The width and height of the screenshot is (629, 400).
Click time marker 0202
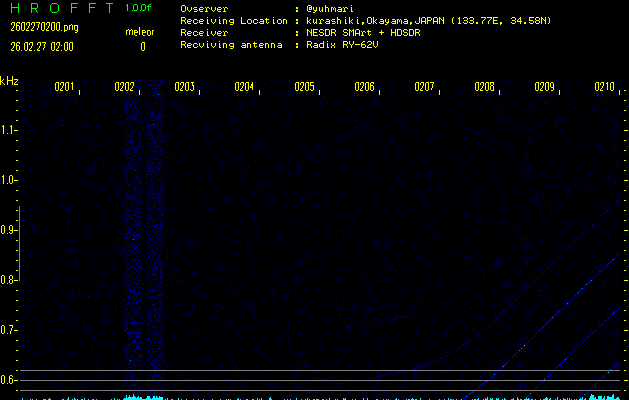[x=124, y=87]
